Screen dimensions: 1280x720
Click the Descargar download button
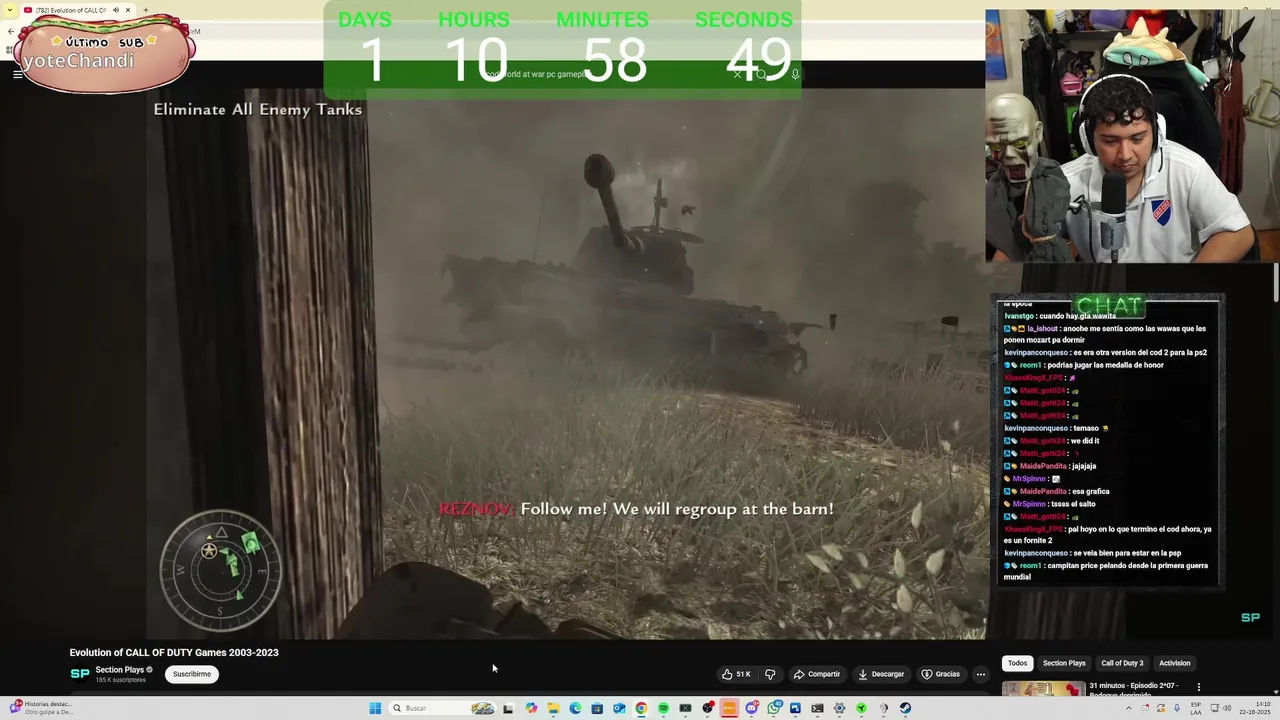(x=881, y=674)
